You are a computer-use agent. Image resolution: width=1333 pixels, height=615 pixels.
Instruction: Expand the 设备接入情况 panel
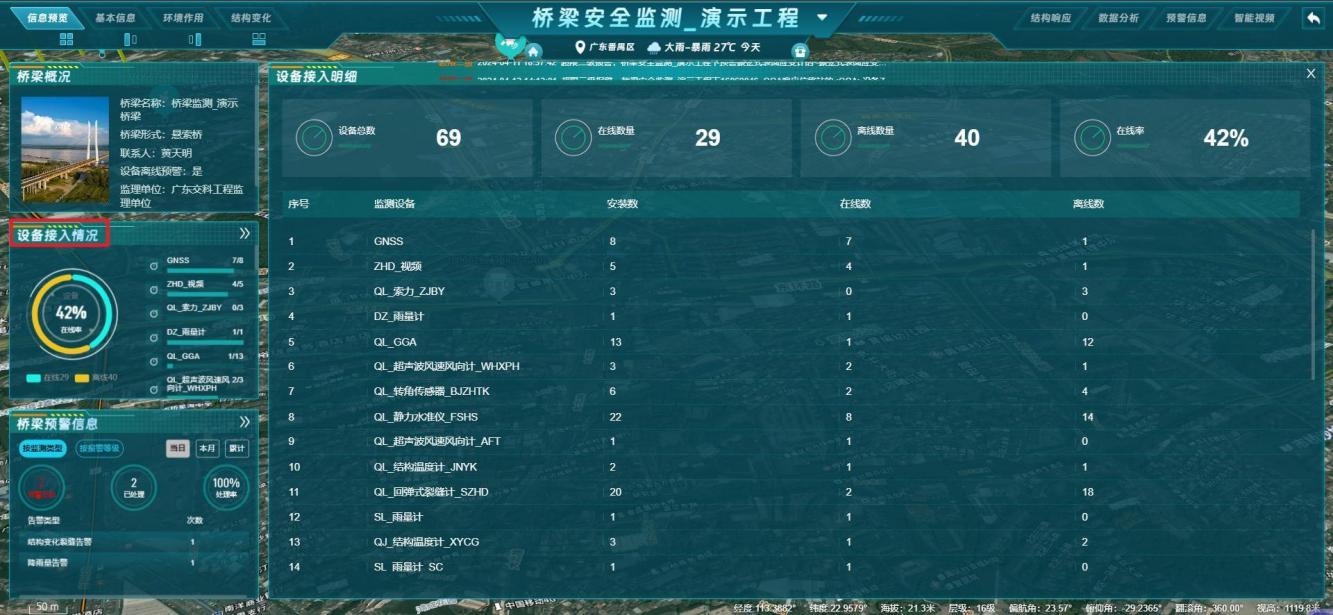244,234
